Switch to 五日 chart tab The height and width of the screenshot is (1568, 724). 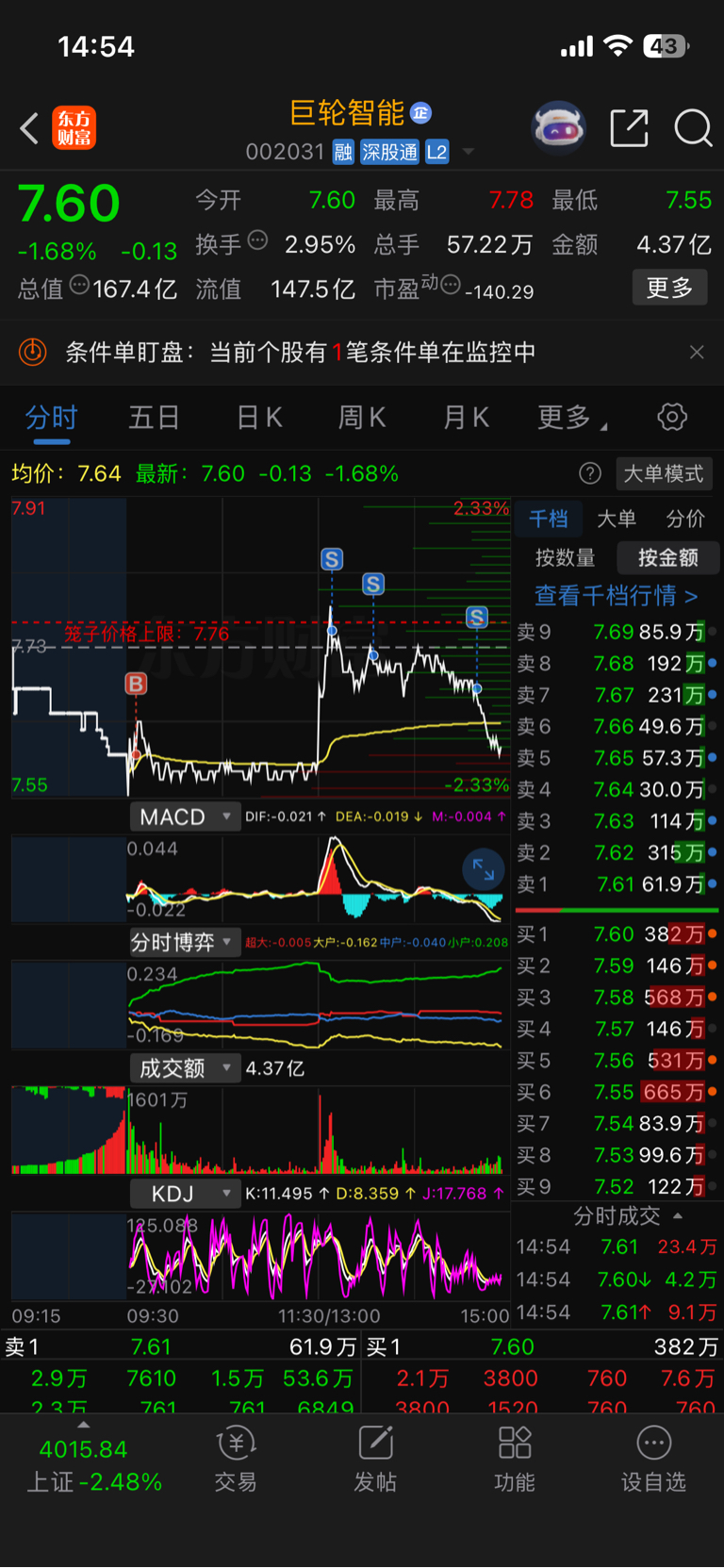[x=154, y=417]
